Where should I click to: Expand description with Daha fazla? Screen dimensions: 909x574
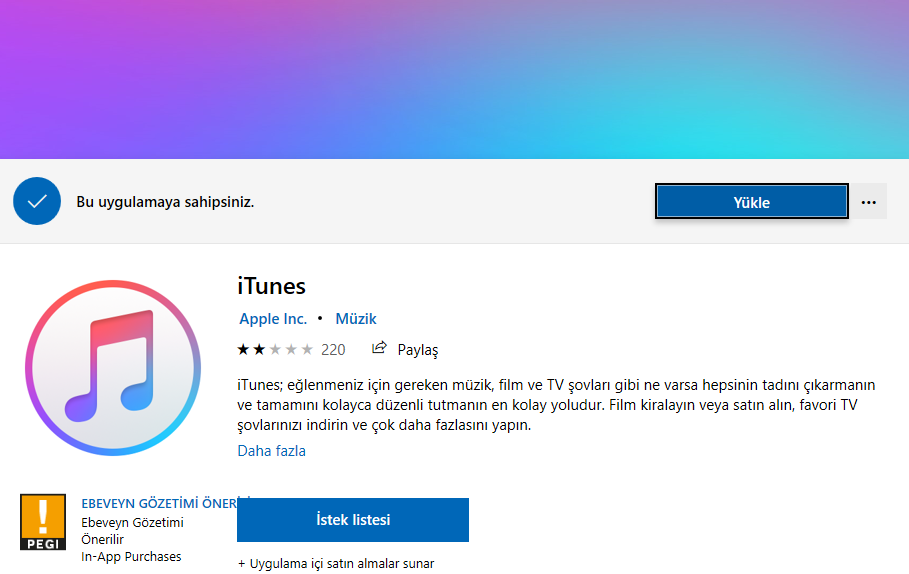[x=271, y=451]
